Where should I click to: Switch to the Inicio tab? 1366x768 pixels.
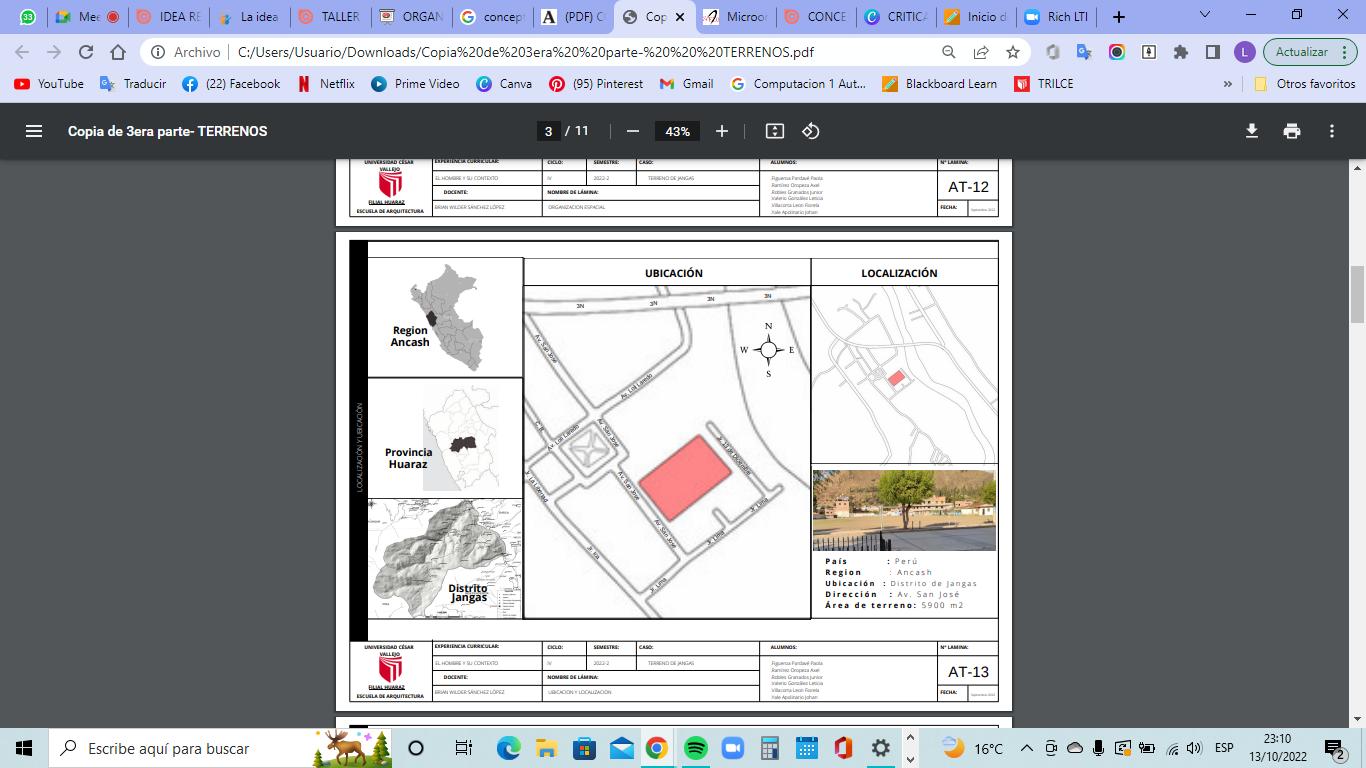[x=977, y=17]
